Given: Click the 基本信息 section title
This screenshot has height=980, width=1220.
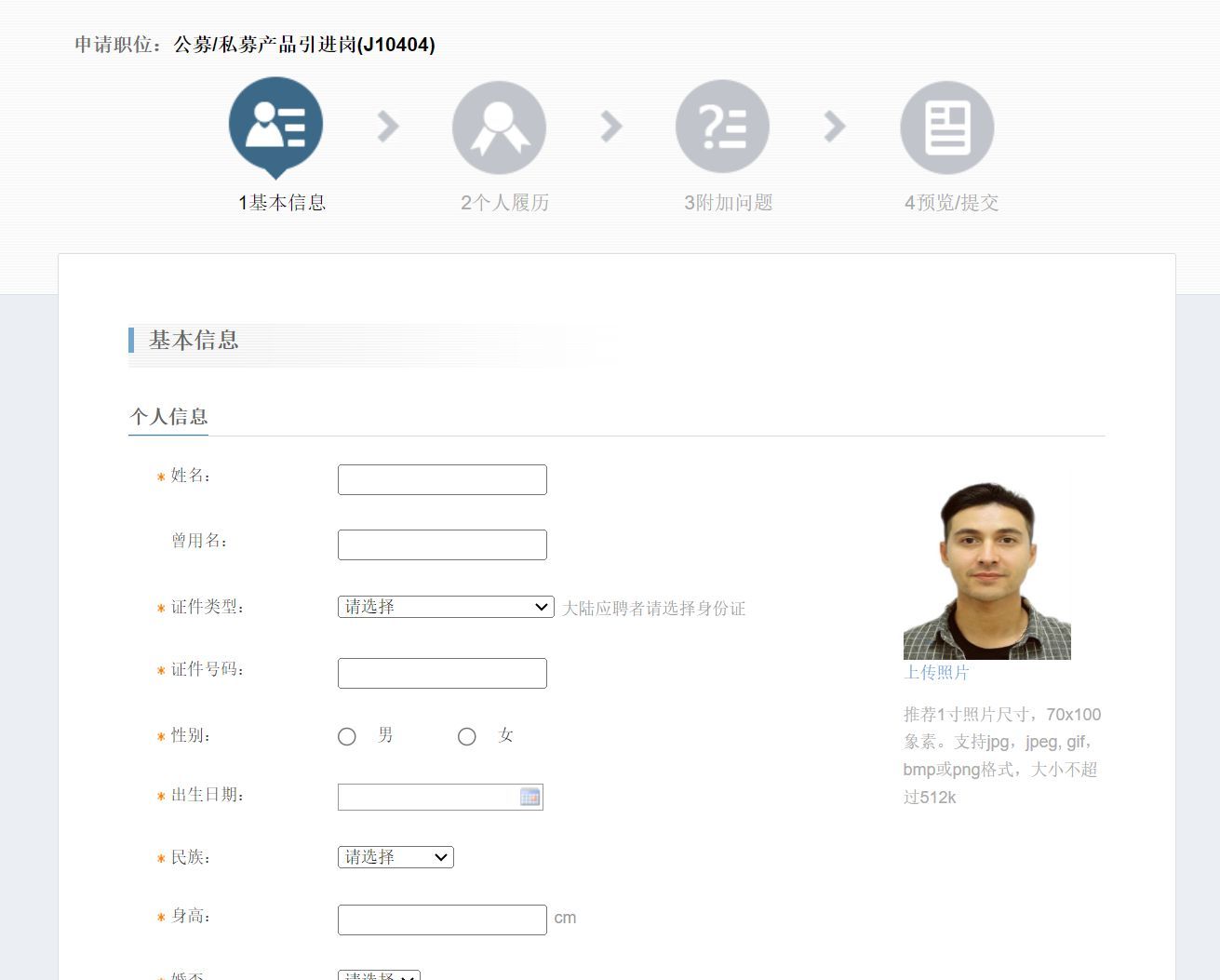Looking at the screenshot, I should tap(194, 340).
